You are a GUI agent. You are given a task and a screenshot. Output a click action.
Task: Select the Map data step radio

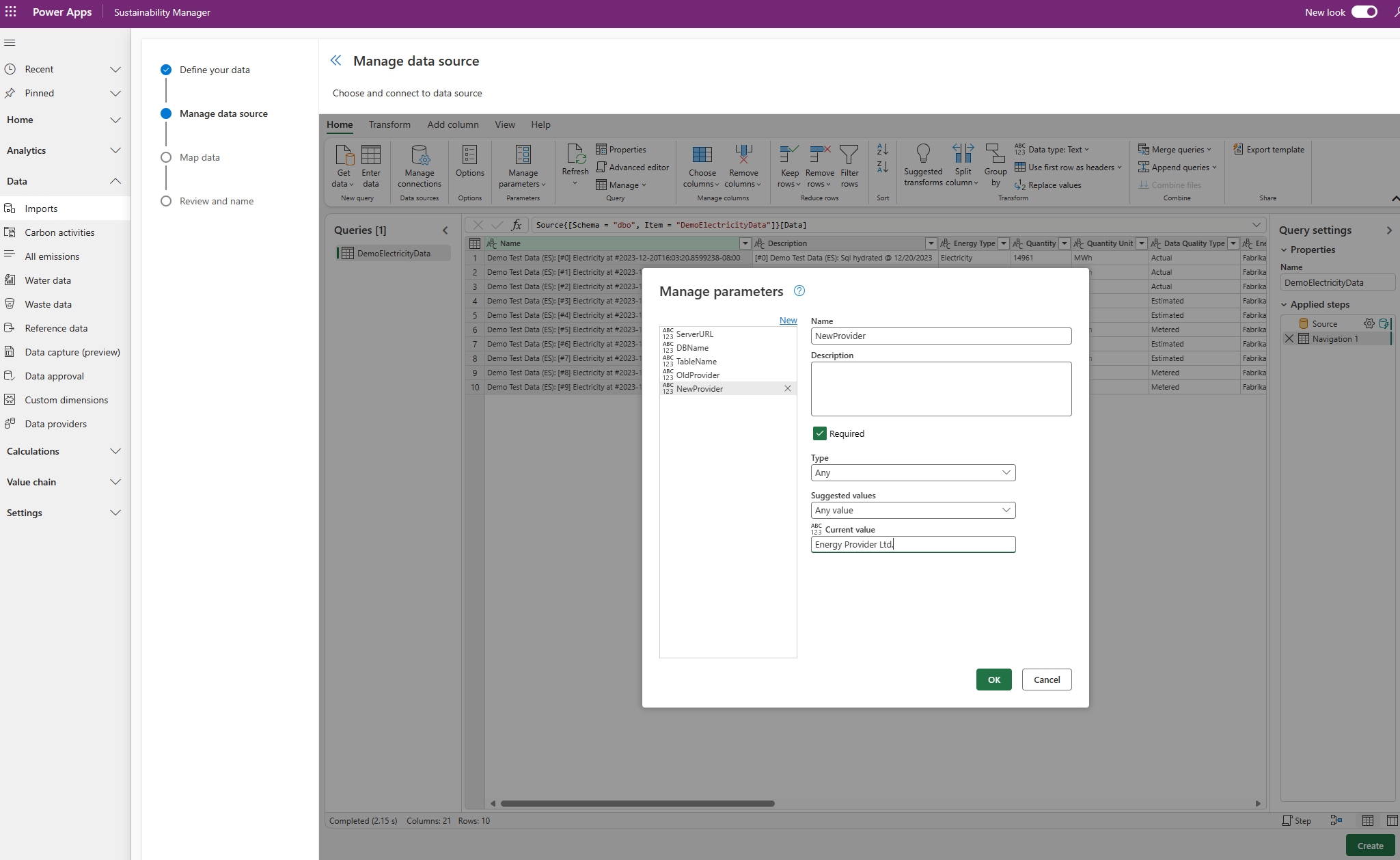pyautogui.click(x=166, y=157)
